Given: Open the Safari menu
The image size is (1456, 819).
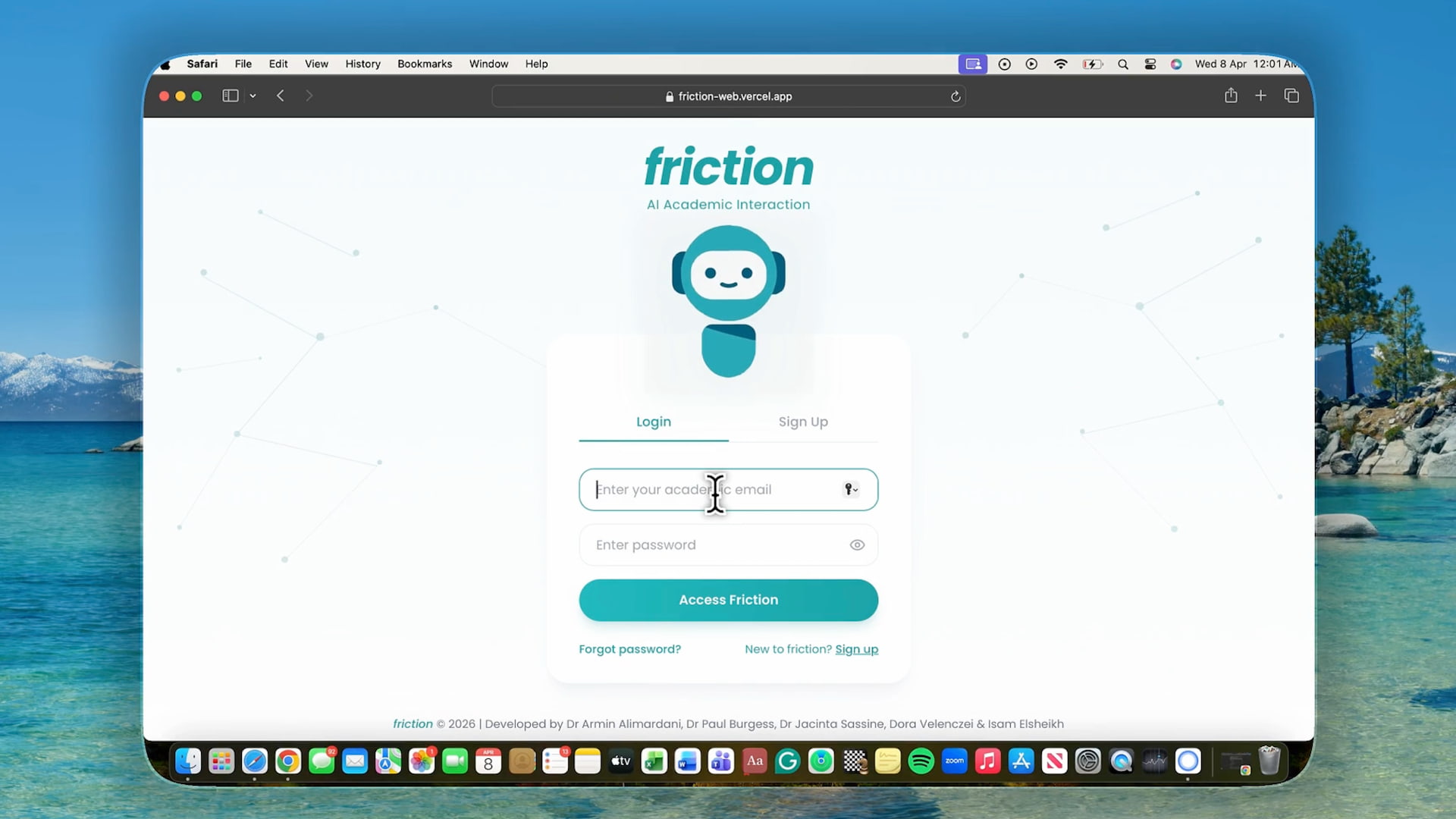Looking at the screenshot, I should point(202,64).
